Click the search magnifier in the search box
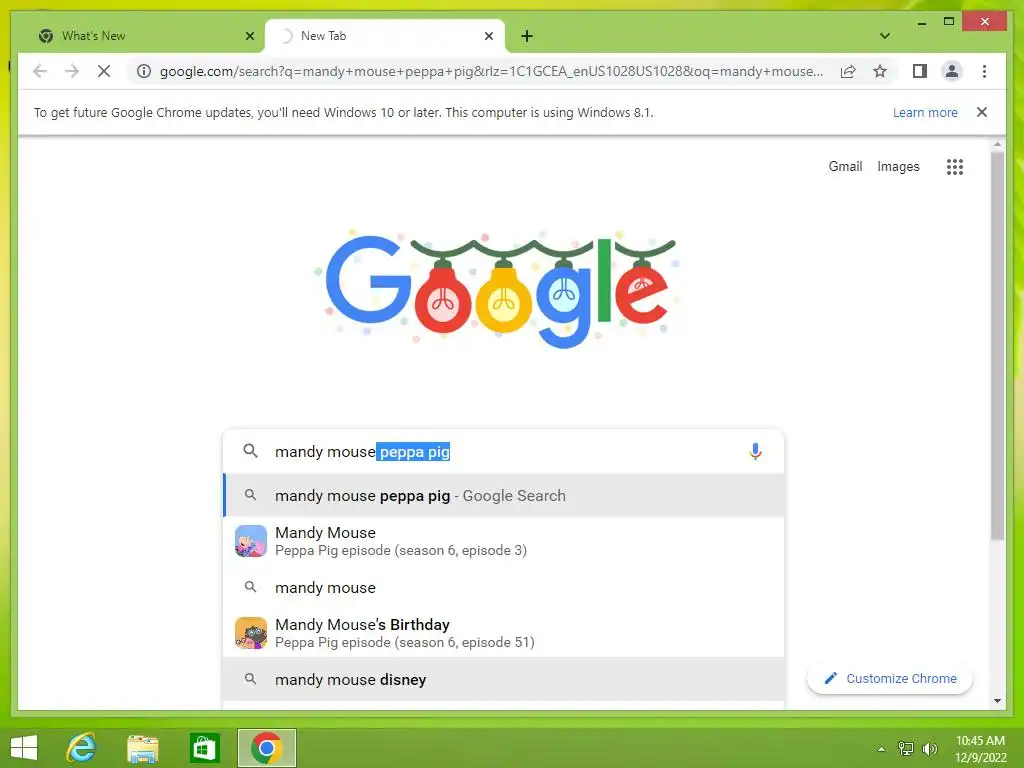The width and height of the screenshot is (1024, 768). click(x=250, y=451)
